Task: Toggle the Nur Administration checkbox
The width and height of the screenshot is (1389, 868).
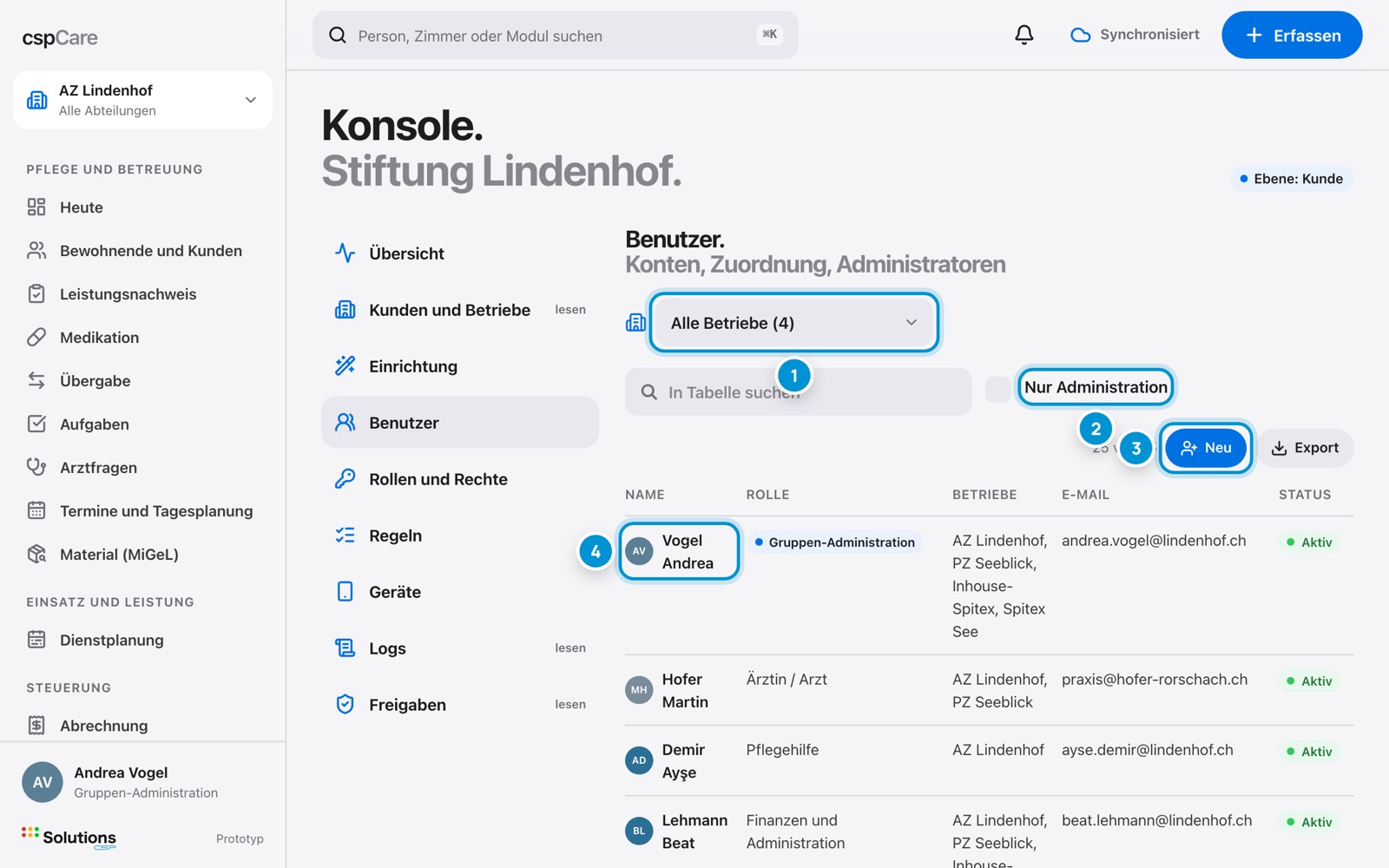Action: (x=998, y=389)
